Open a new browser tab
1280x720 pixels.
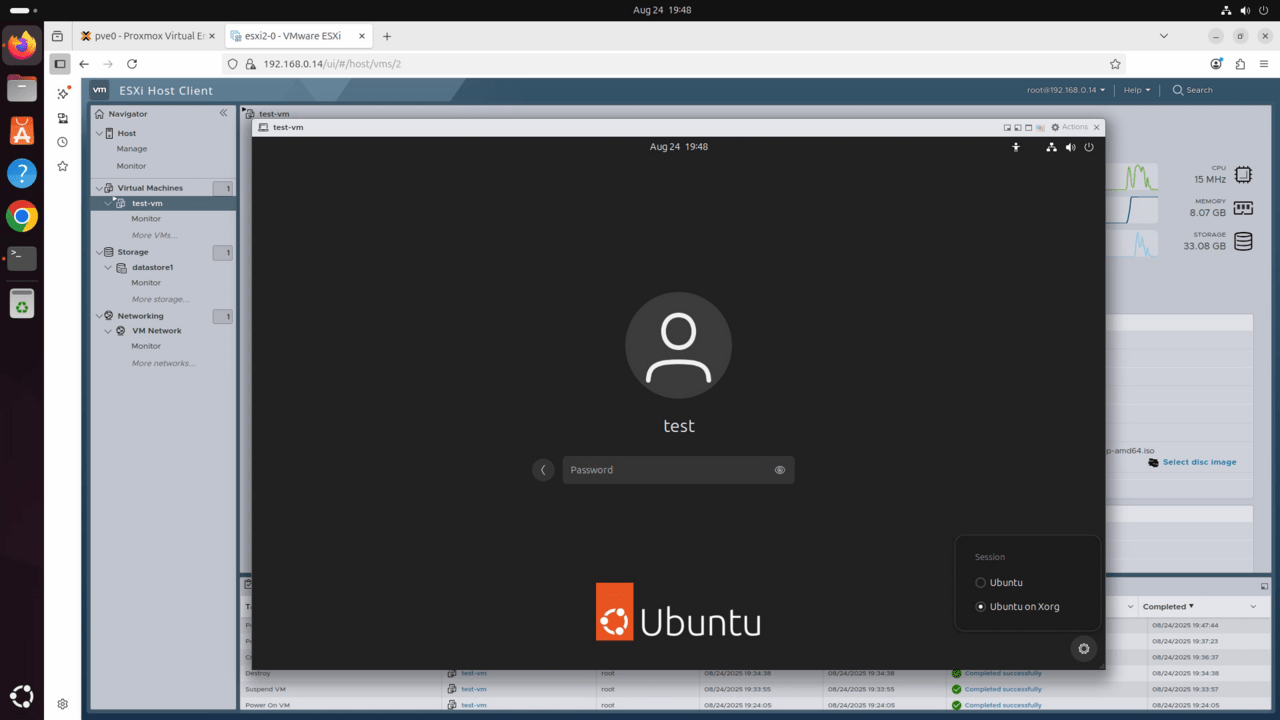point(387,36)
